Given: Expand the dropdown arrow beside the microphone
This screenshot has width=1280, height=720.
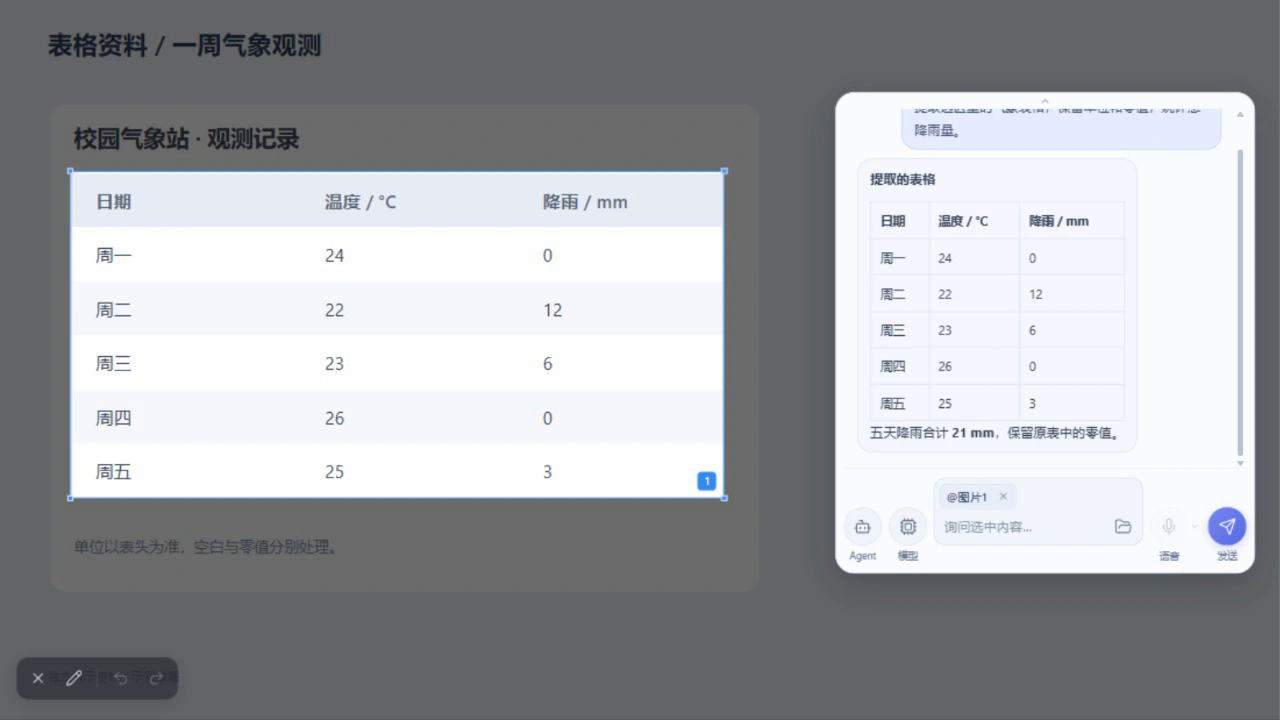Looking at the screenshot, I should click(x=1194, y=527).
